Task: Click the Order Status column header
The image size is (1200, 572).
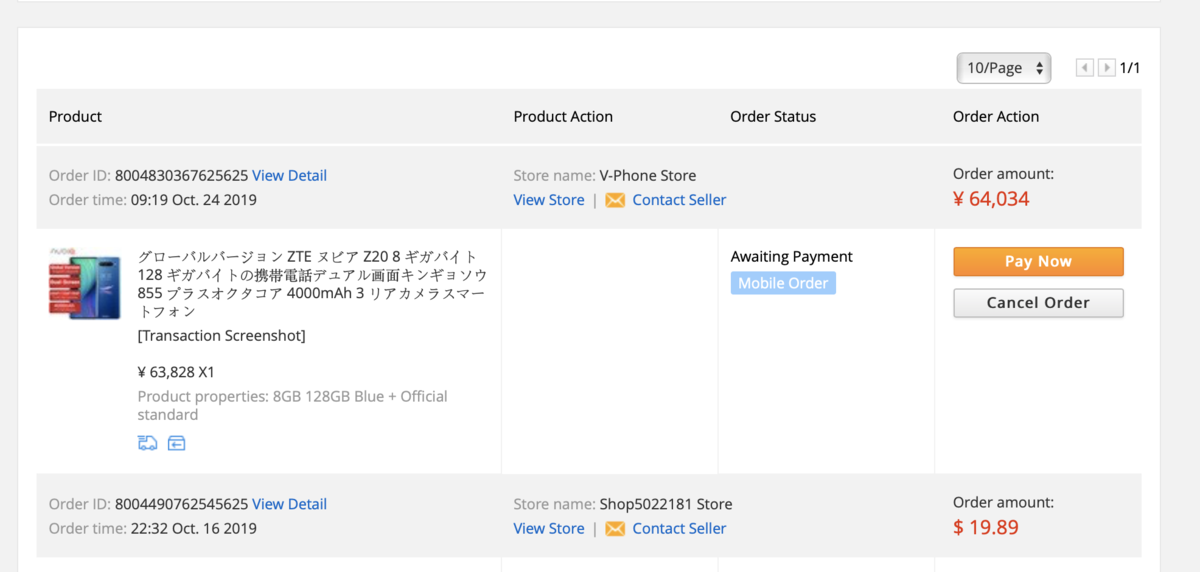Action: [773, 116]
